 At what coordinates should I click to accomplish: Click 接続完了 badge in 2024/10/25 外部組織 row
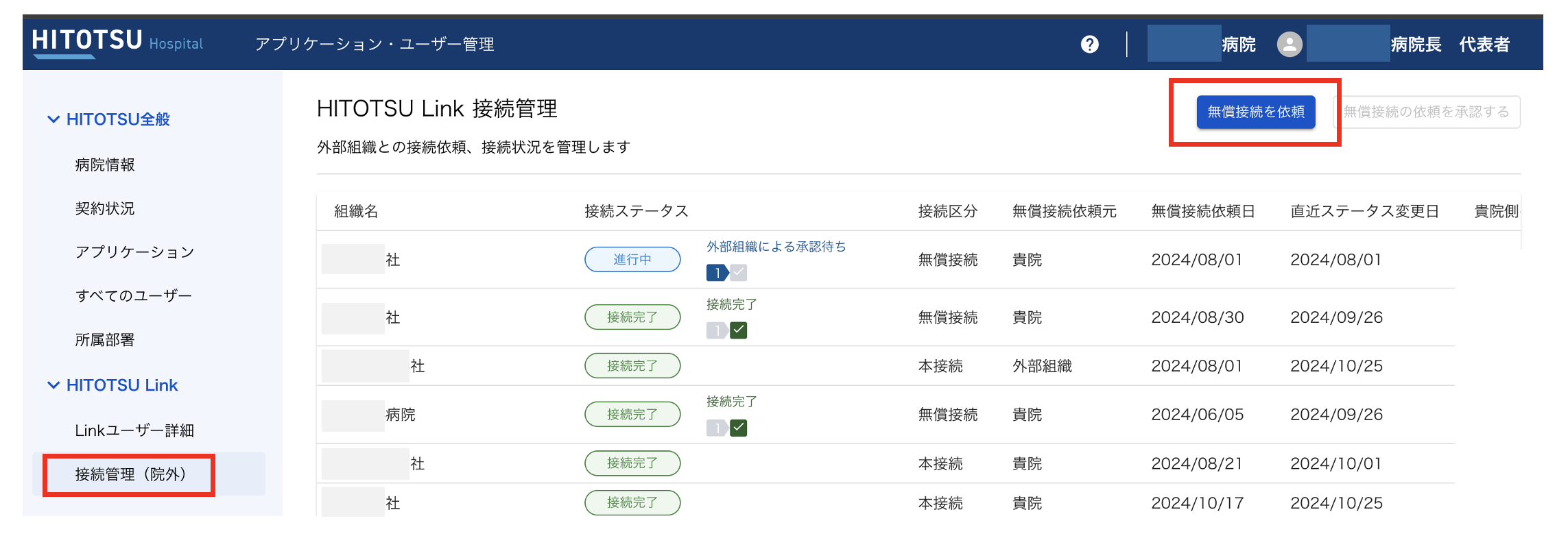tap(632, 366)
